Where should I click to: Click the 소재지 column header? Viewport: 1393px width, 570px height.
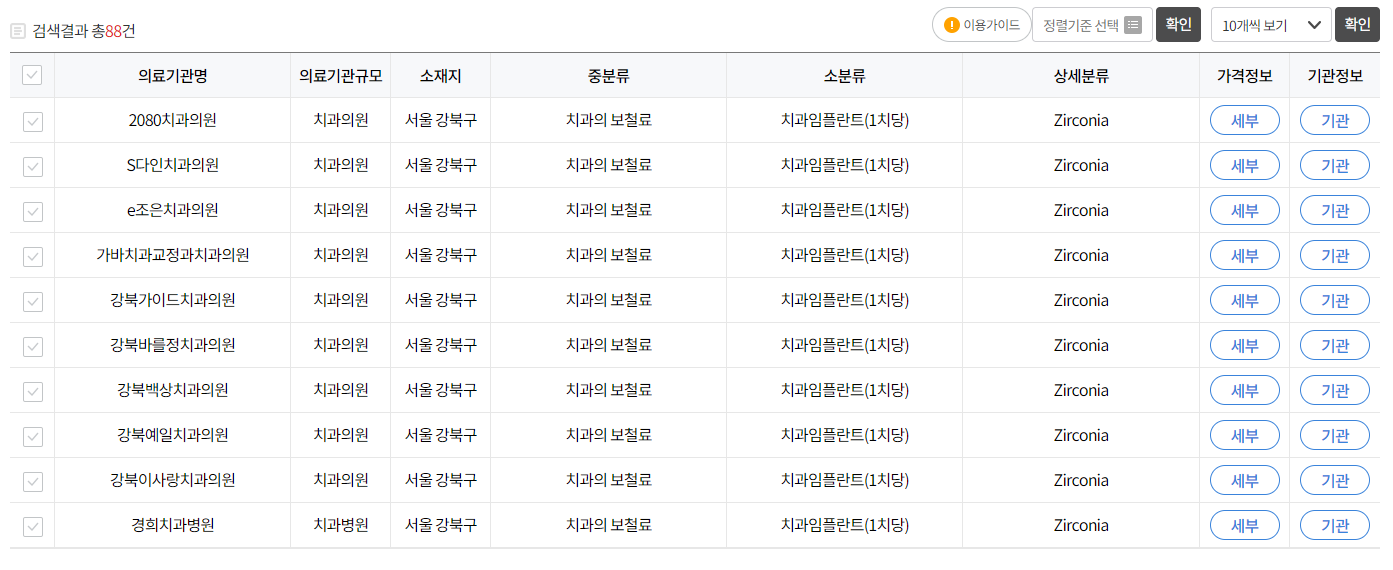coord(441,76)
